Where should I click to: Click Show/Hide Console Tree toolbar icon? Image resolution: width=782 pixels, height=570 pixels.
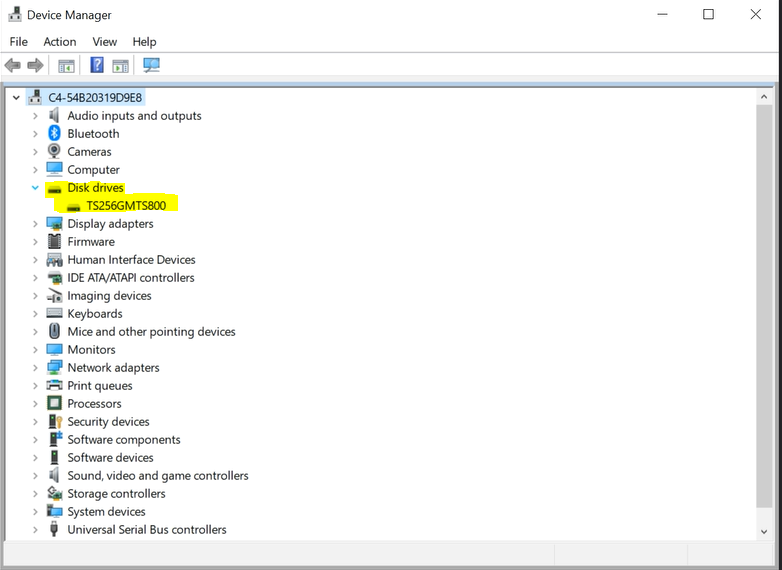point(66,65)
